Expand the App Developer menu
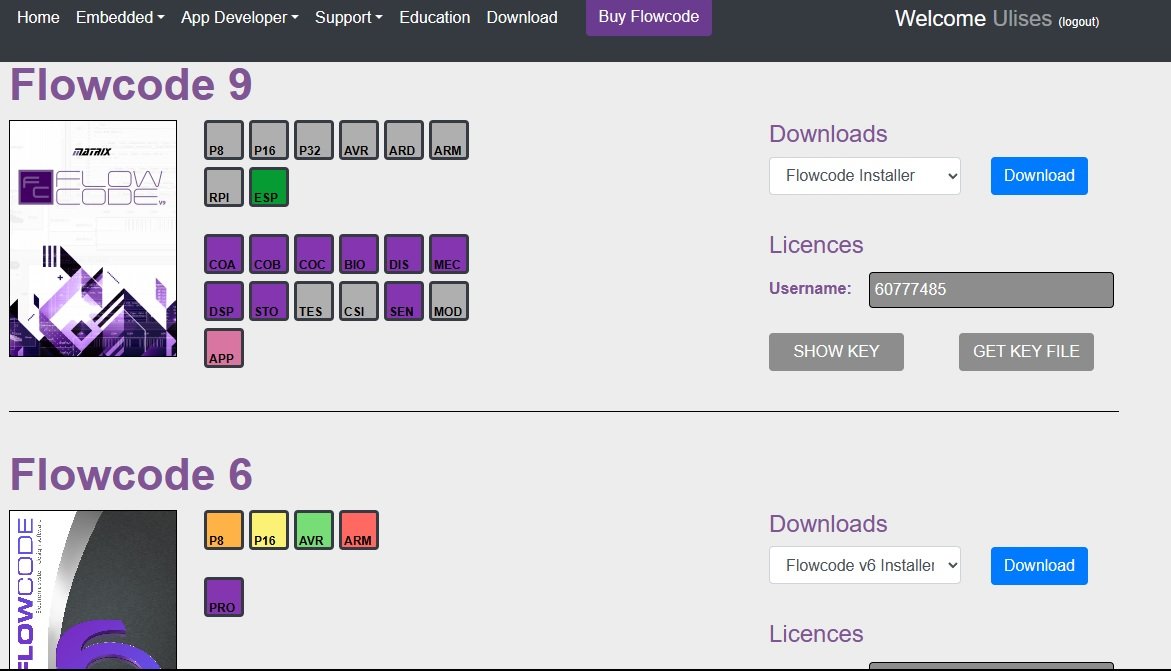This screenshot has height=671, width=1171. [240, 17]
